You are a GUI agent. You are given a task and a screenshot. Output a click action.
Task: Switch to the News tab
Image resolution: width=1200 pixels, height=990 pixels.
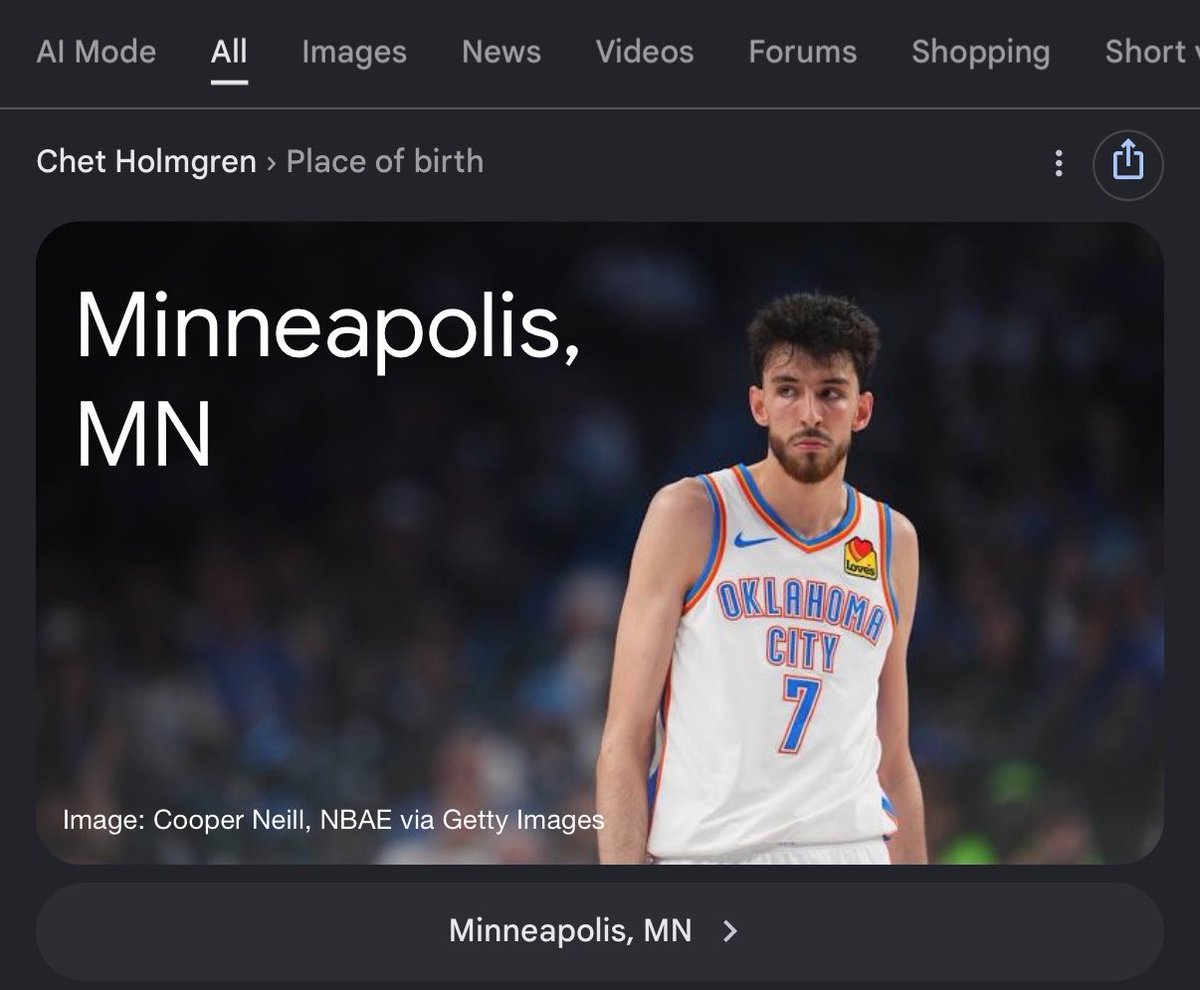[x=501, y=52]
